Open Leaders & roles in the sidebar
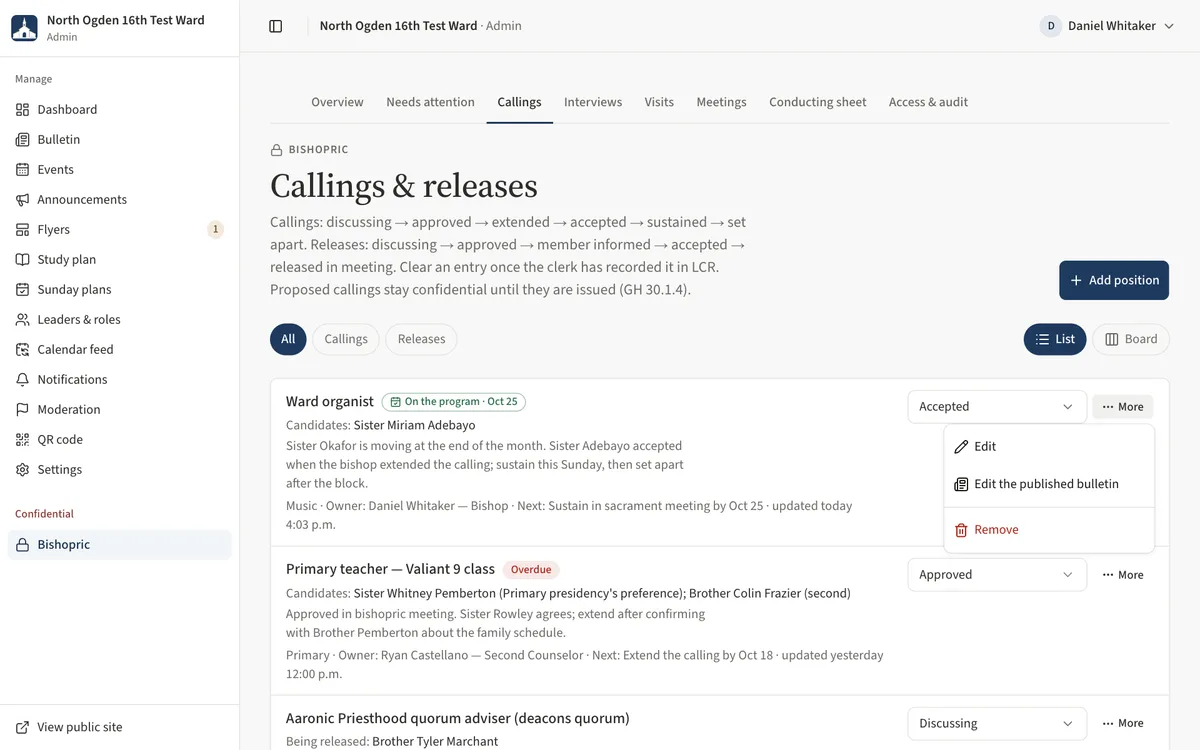1200x750 pixels. pos(120,319)
